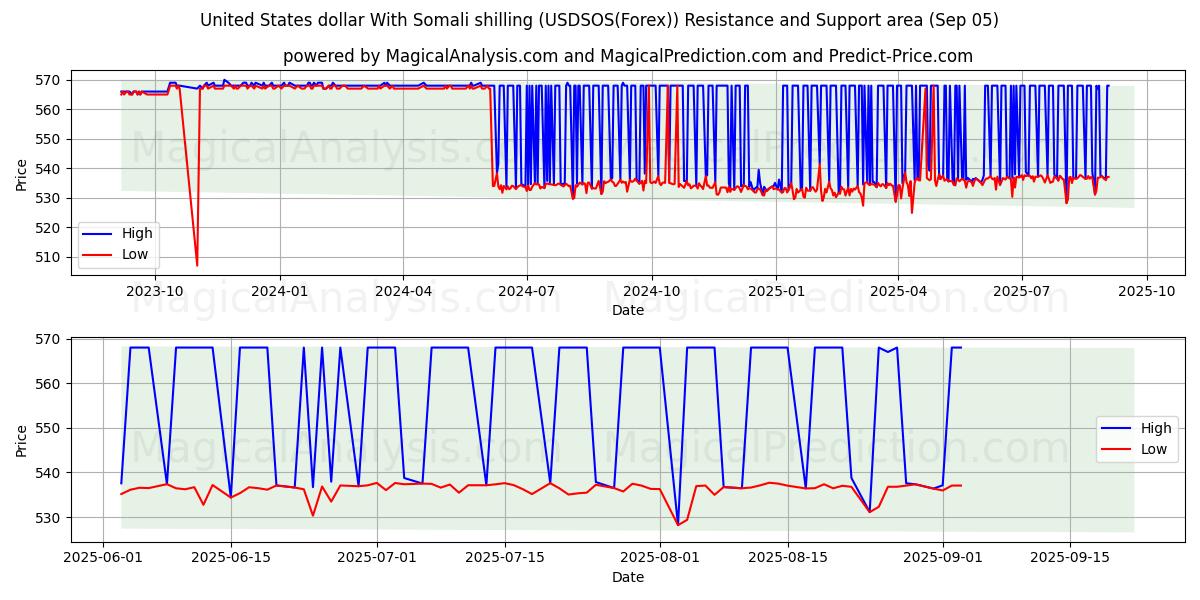The image size is (1200, 600).
Task: Click the 2025-09-15 tick label
Action: coord(1070,557)
